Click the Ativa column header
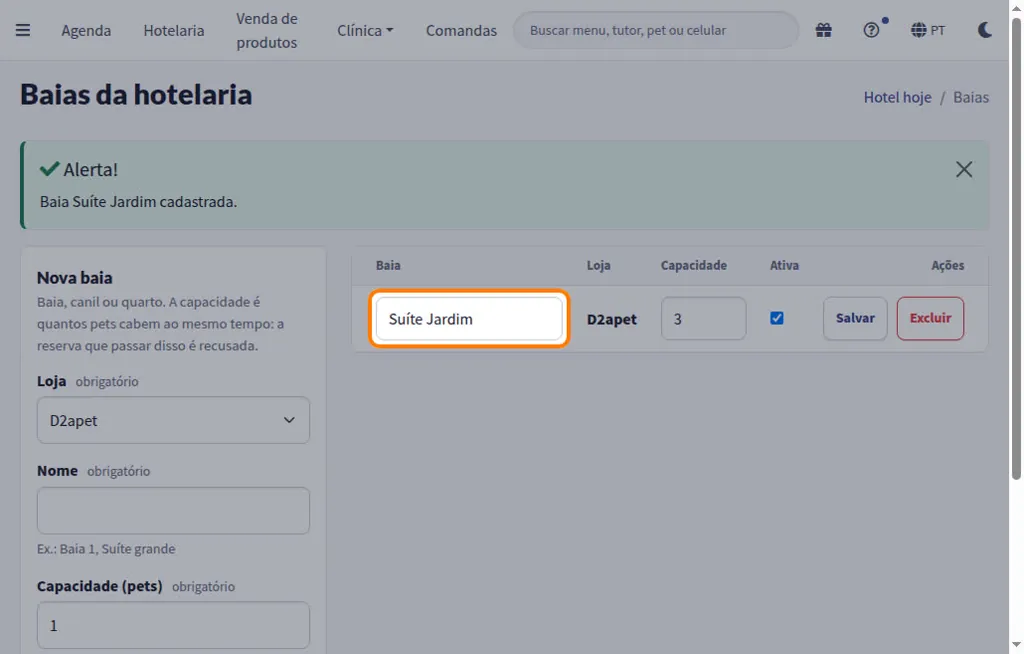The width and height of the screenshot is (1024, 654). pyautogui.click(x=784, y=265)
